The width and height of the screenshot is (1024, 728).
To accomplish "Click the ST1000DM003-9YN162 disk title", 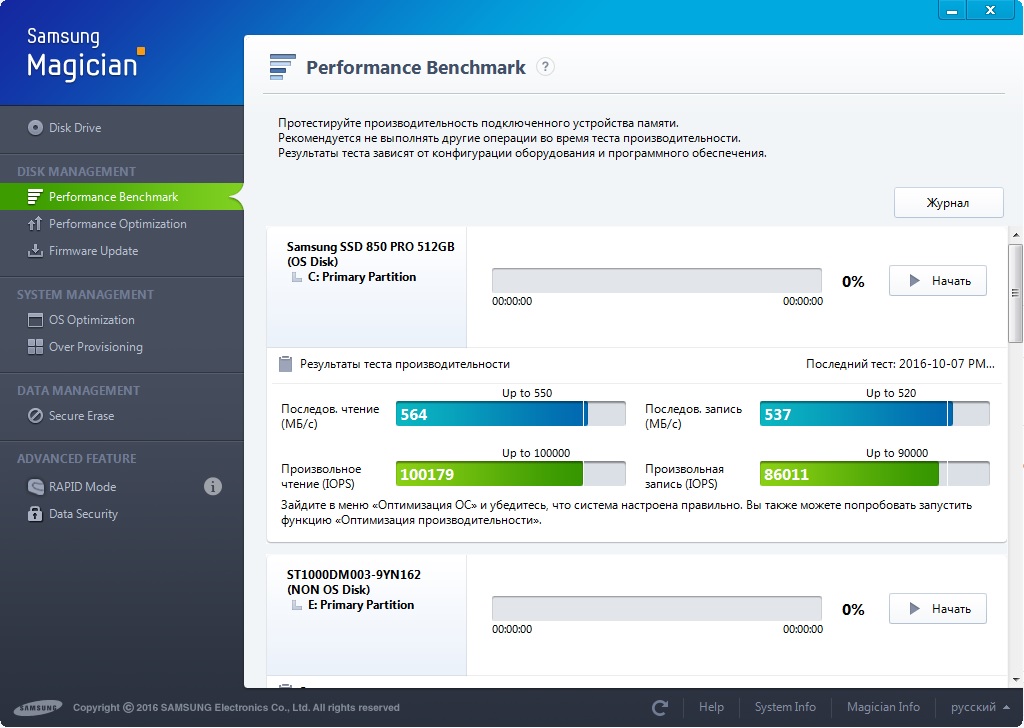I will (353, 575).
